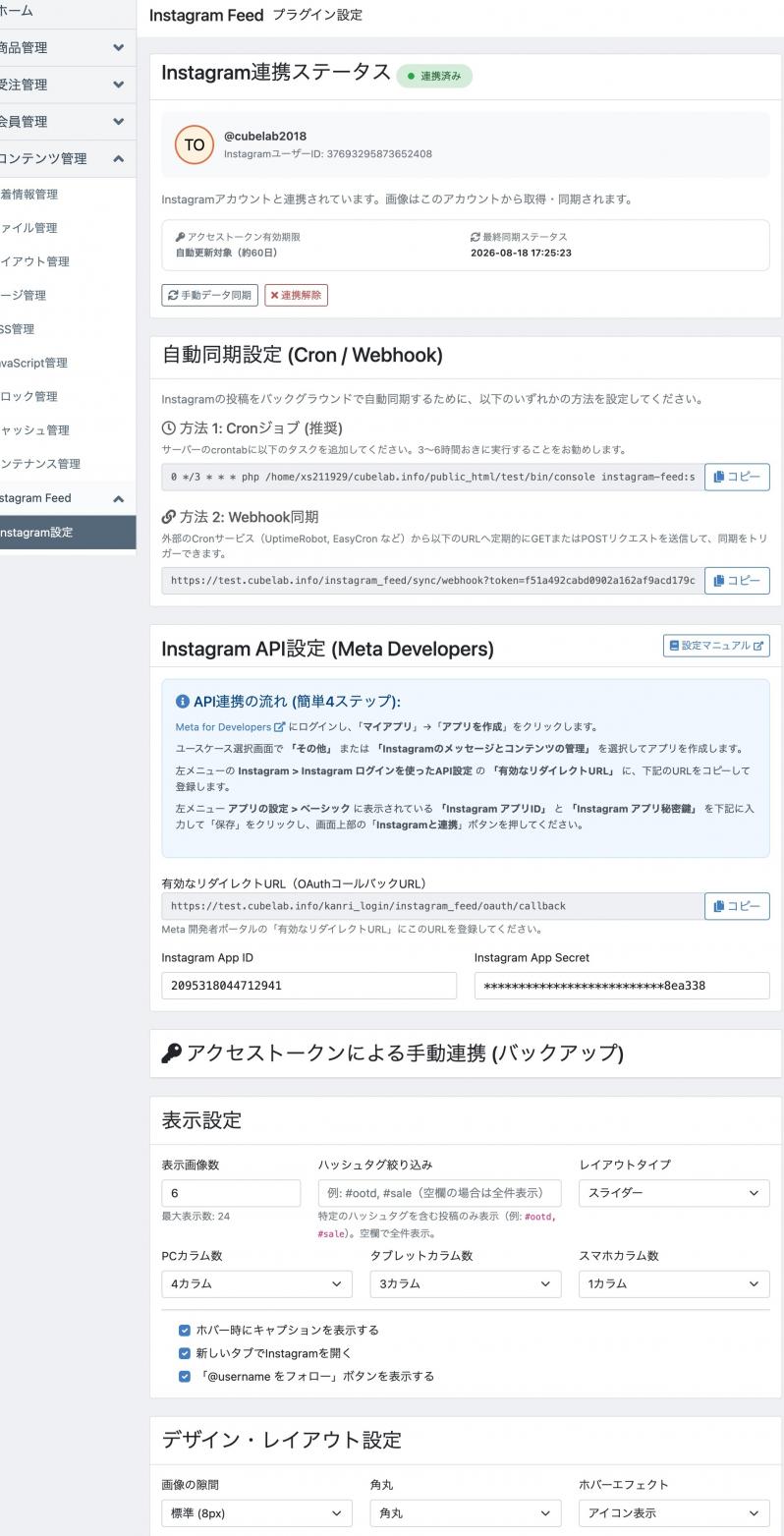
Task: Collapse the Instagram Feed sidebar submenu
Action: [68, 498]
